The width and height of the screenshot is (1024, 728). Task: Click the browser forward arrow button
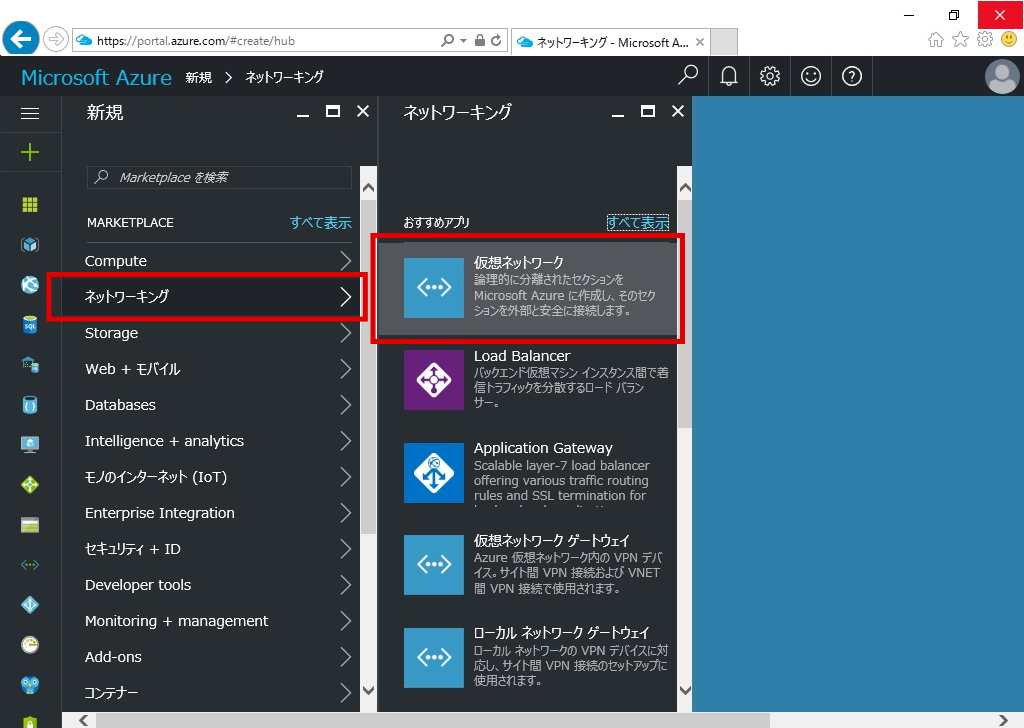coord(56,39)
